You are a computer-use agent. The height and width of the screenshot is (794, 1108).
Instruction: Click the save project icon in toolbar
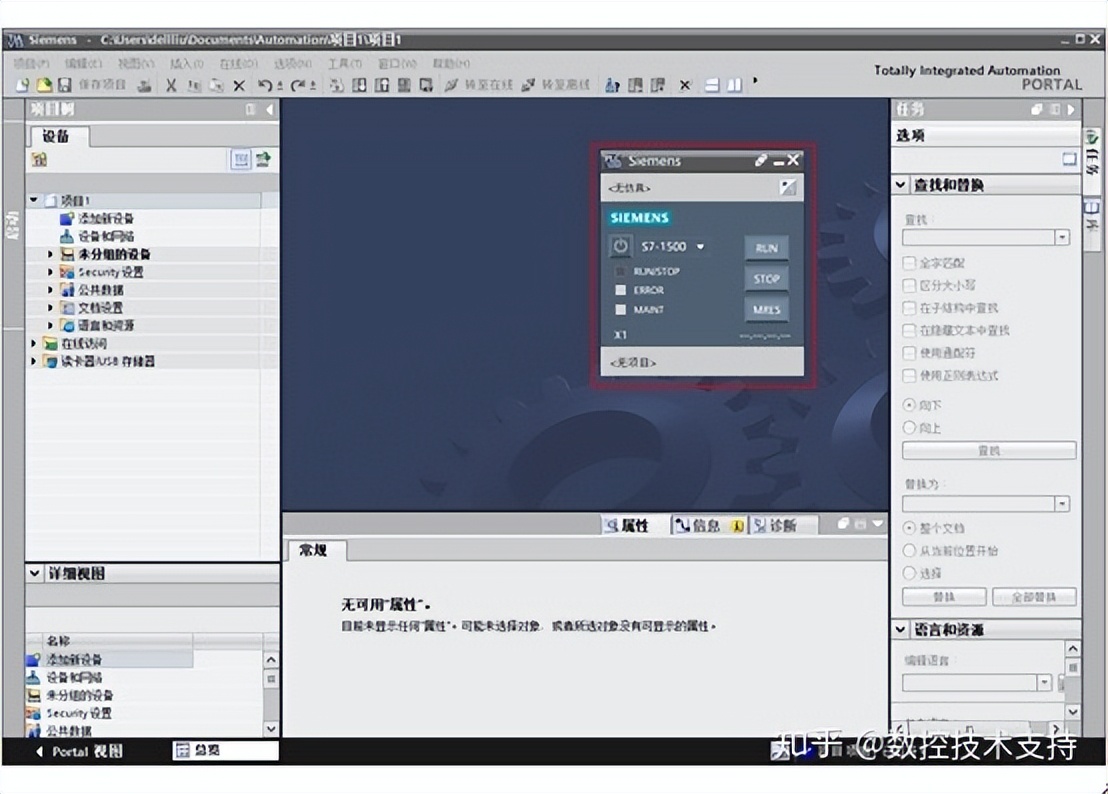[x=65, y=86]
